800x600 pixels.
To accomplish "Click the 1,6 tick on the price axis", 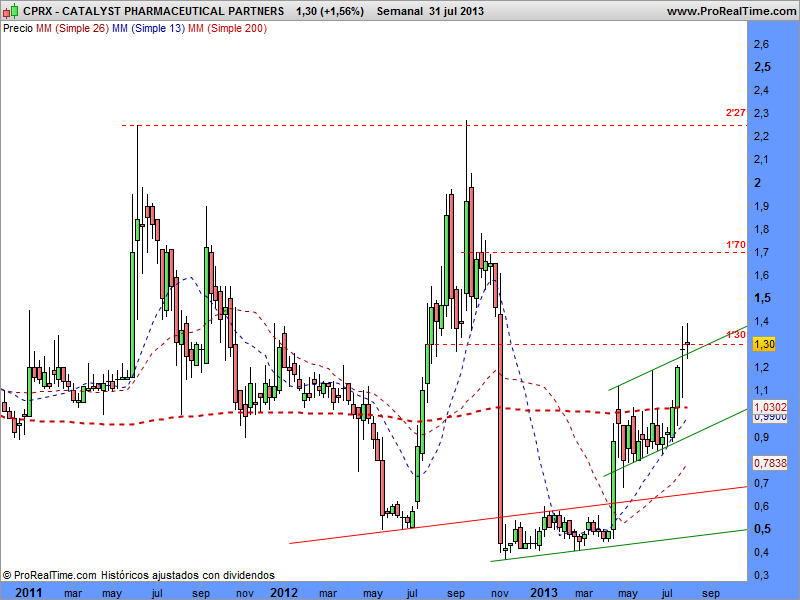I will pyautogui.click(x=761, y=275).
